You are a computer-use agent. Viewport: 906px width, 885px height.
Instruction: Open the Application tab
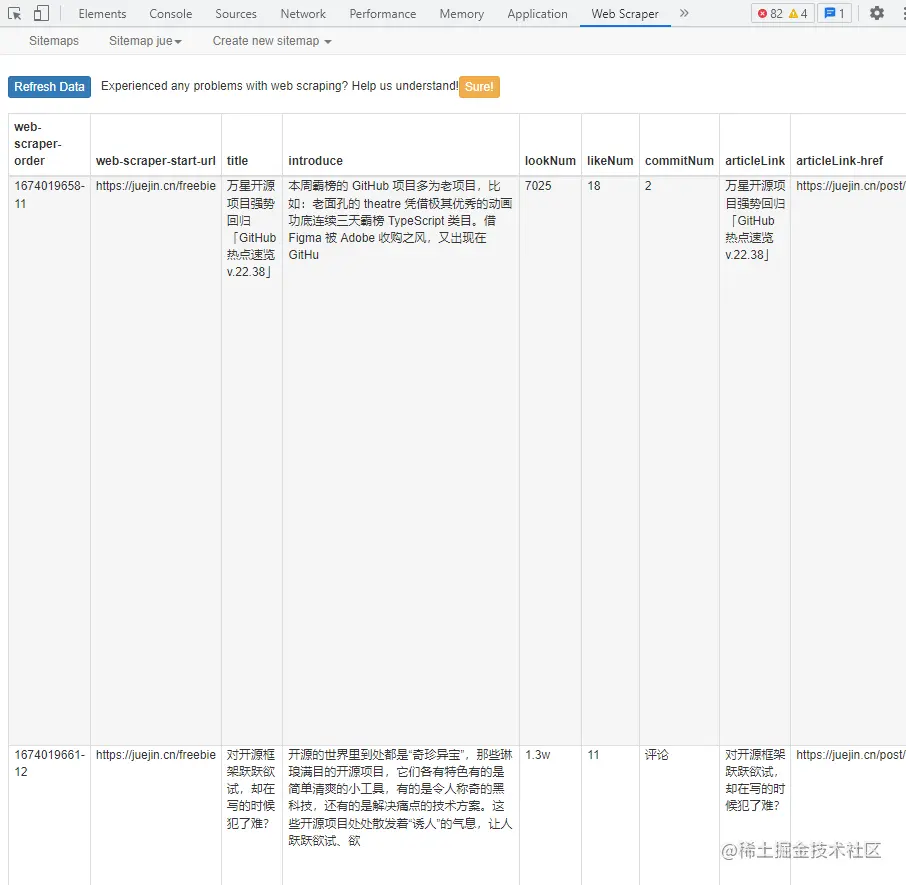pos(537,14)
